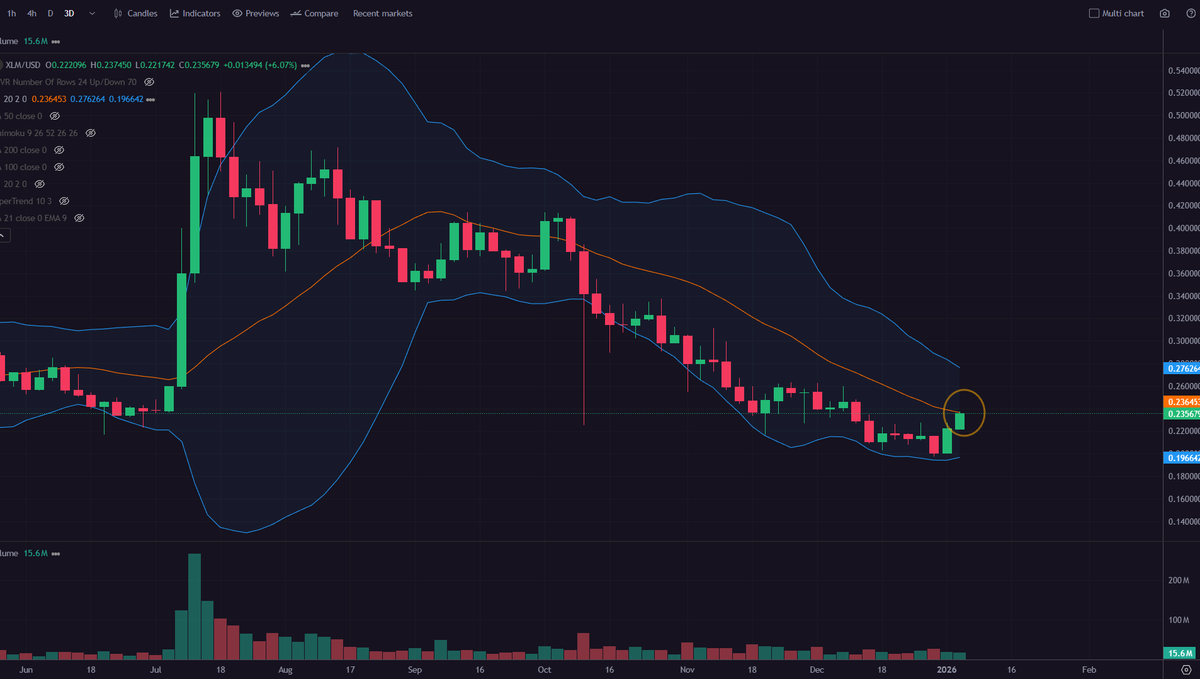Switch to the 1h timeframe tab

tap(9, 13)
